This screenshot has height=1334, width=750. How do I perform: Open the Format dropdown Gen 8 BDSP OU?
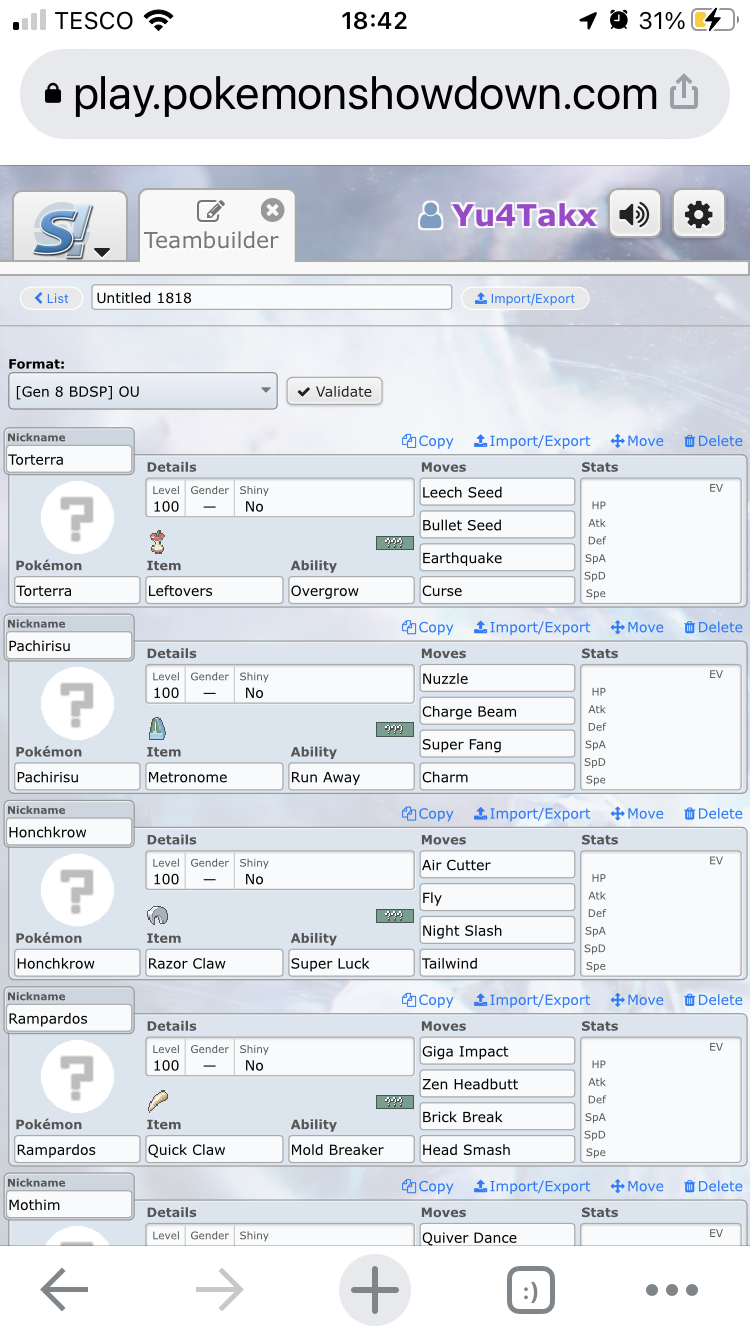tap(143, 391)
